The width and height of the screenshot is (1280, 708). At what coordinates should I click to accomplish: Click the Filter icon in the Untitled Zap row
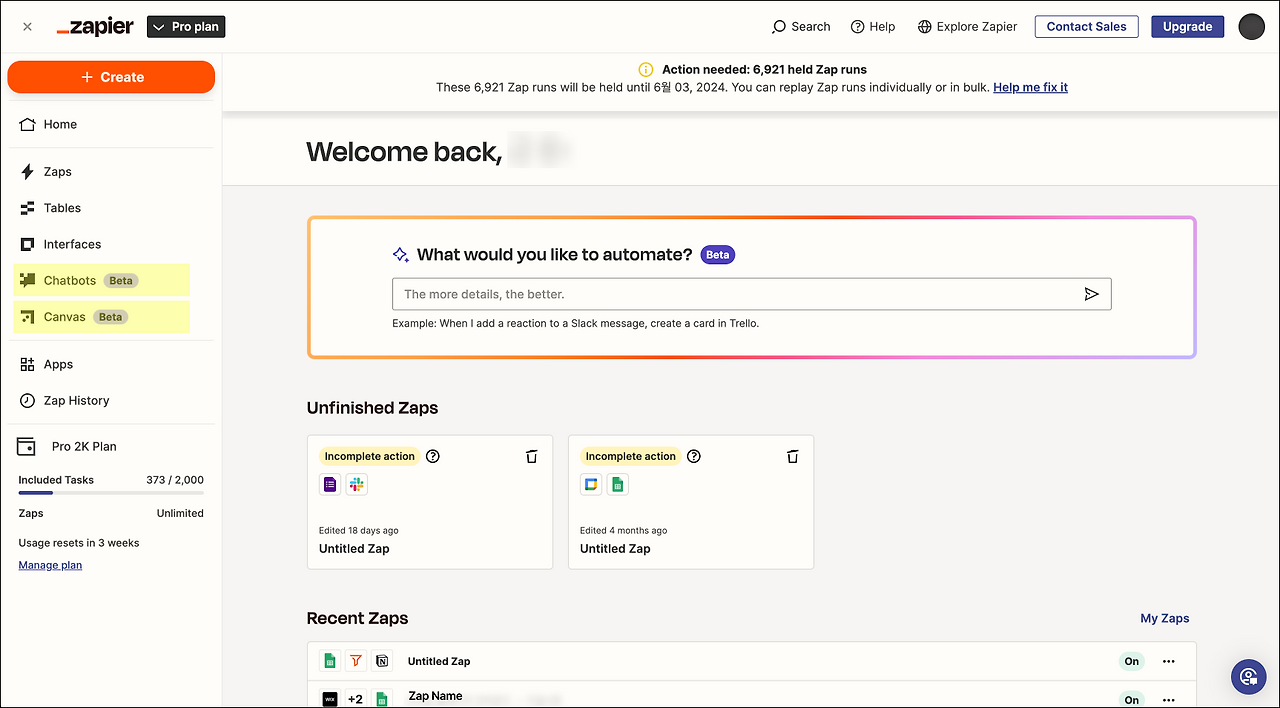[x=356, y=661]
